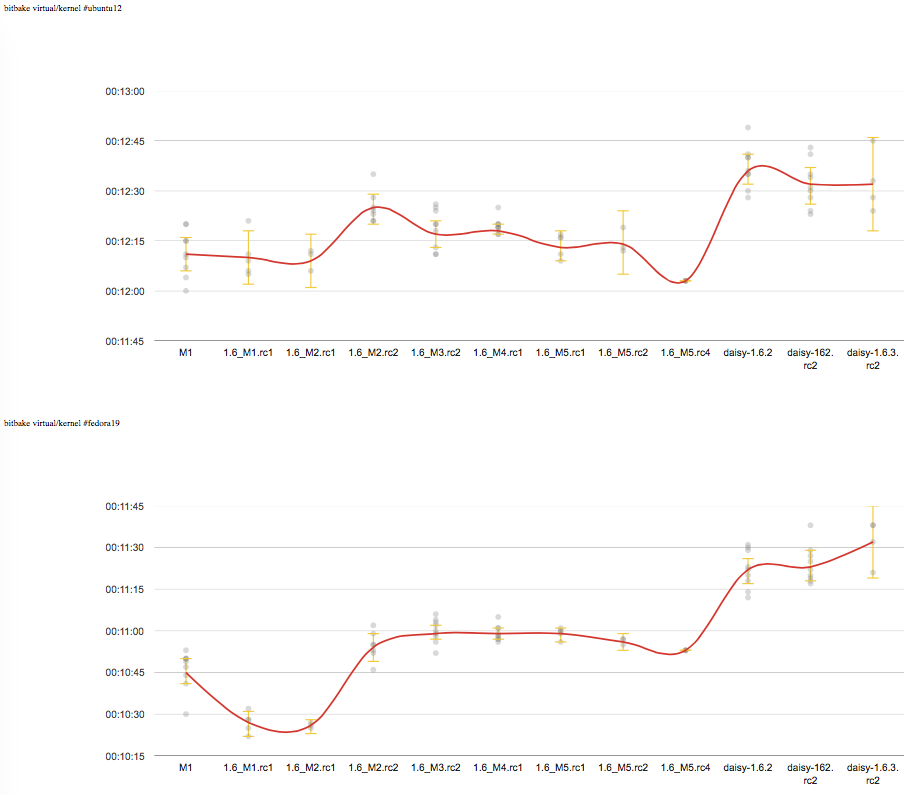Click the 00:12:30 y-axis label in the ubuntu12 chart
This screenshot has height=795, width=913.
(125, 191)
